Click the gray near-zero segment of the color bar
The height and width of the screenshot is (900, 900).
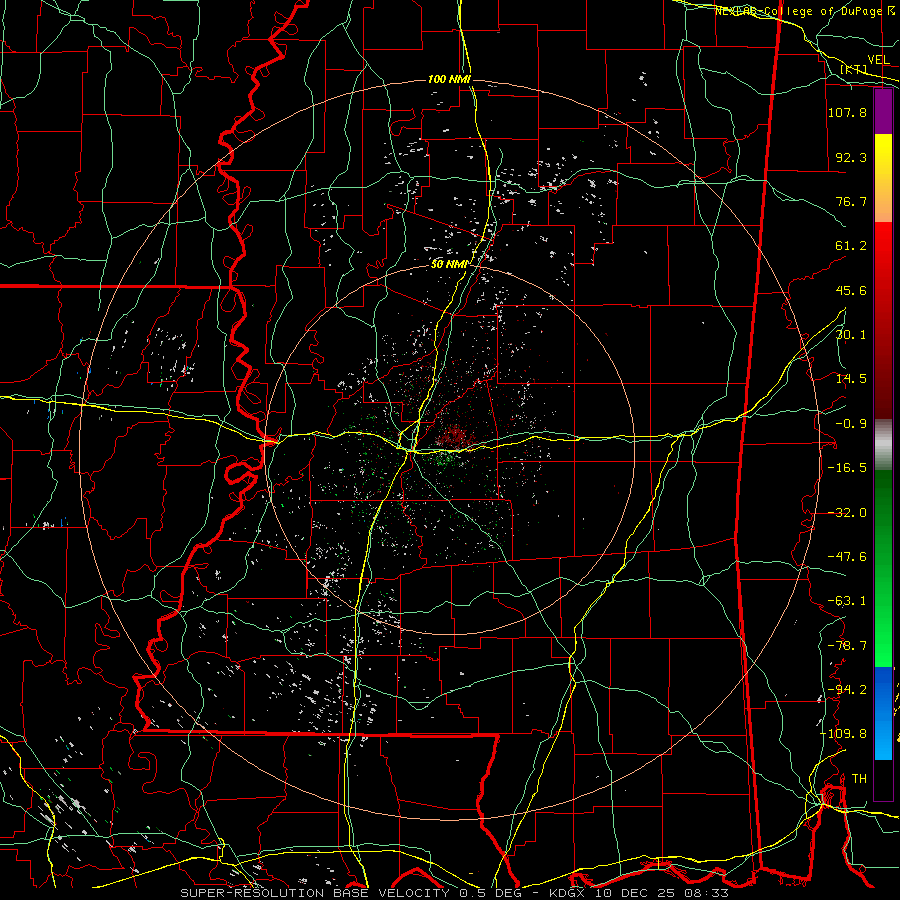(x=883, y=445)
